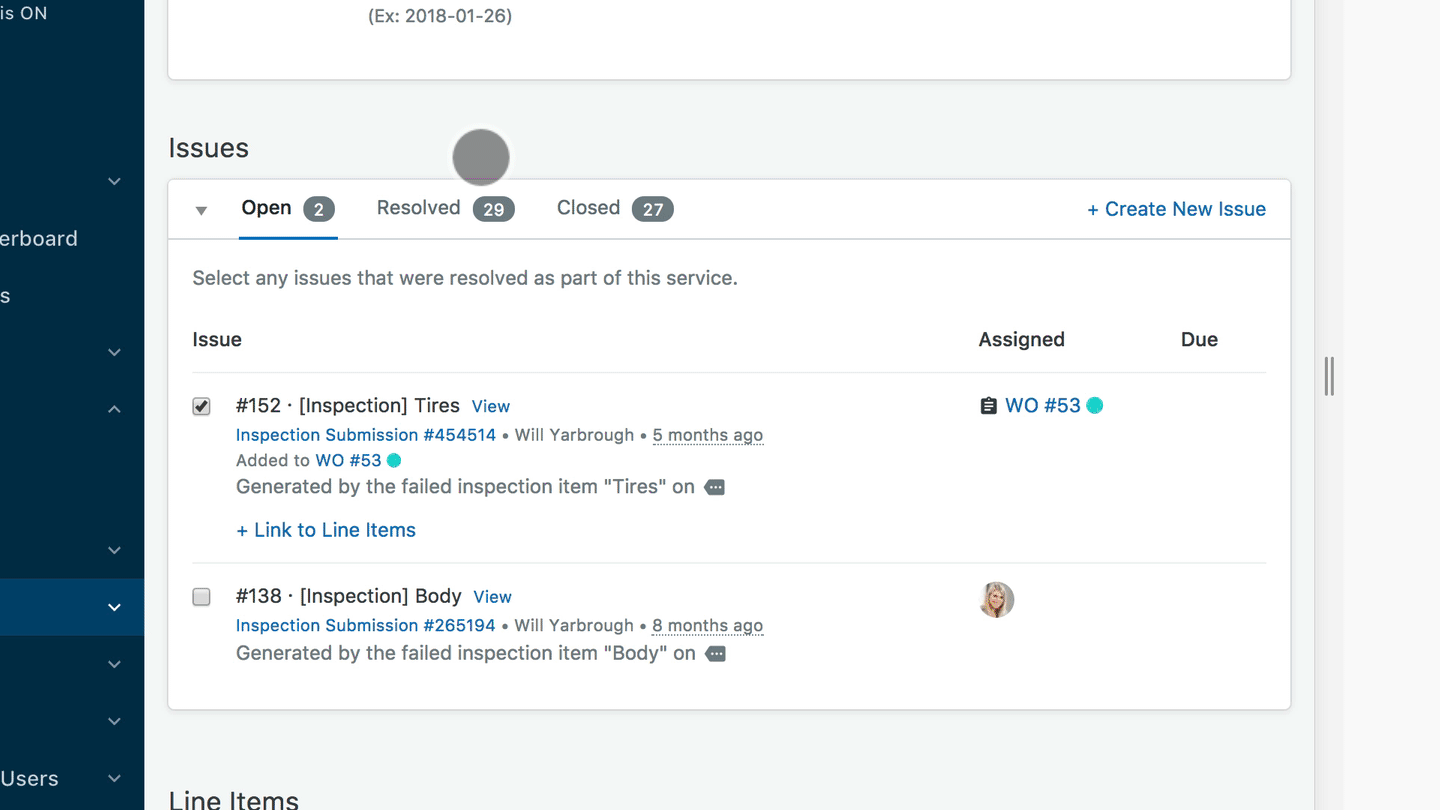Collapse the Issues panel triangle
This screenshot has height=810, width=1440.
click(x=201, y=210)
